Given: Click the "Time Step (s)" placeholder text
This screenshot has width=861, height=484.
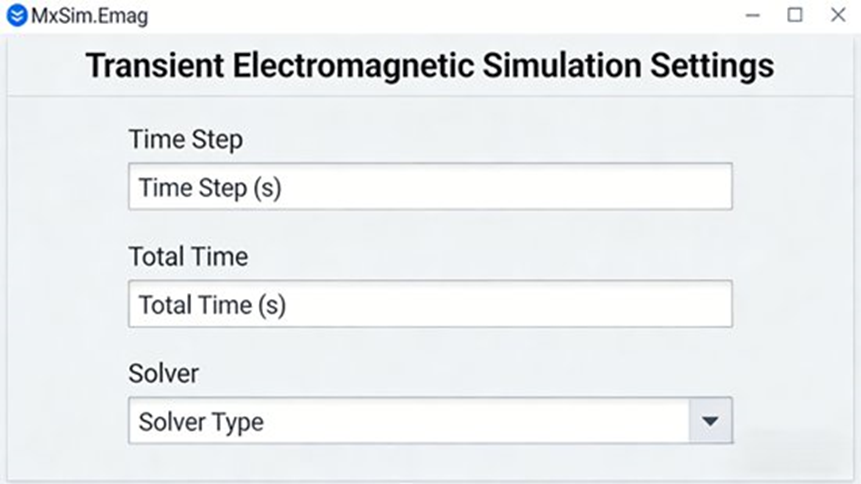Looking at the screenshot, I should tap(210, 188).
